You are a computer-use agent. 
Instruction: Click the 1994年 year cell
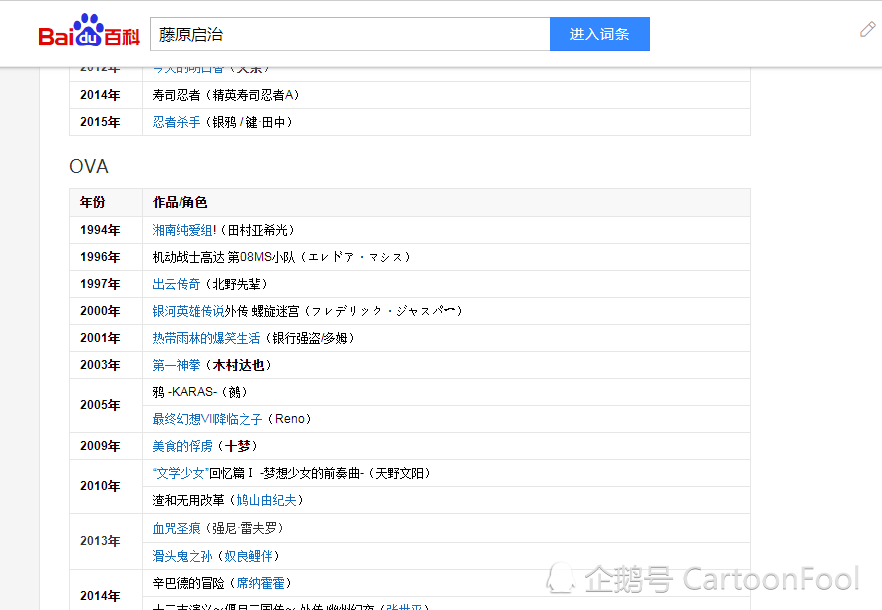[x=106, y=230]
